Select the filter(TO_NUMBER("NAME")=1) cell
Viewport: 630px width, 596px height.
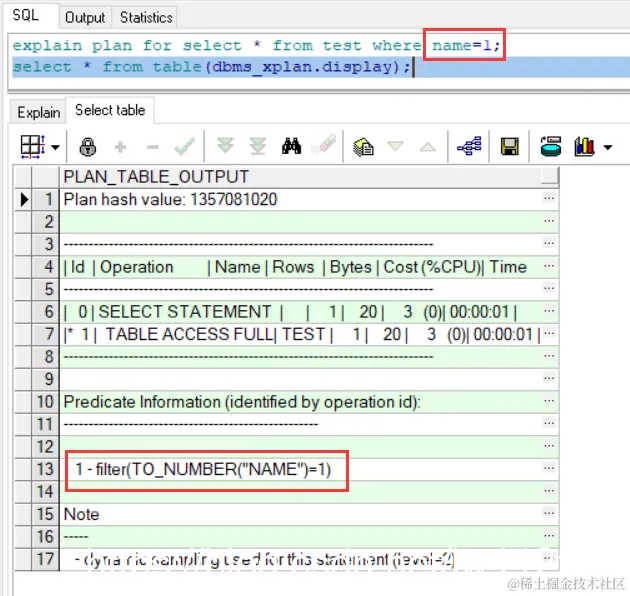coord(301,469)
